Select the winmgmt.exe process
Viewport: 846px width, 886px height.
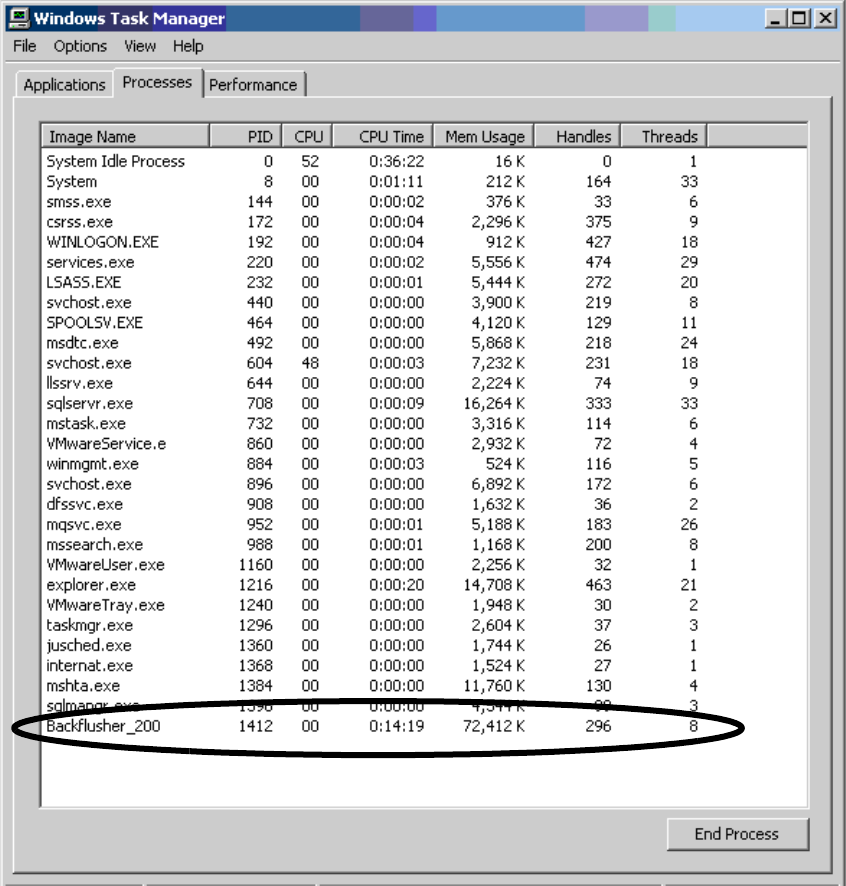pos(373,464)
